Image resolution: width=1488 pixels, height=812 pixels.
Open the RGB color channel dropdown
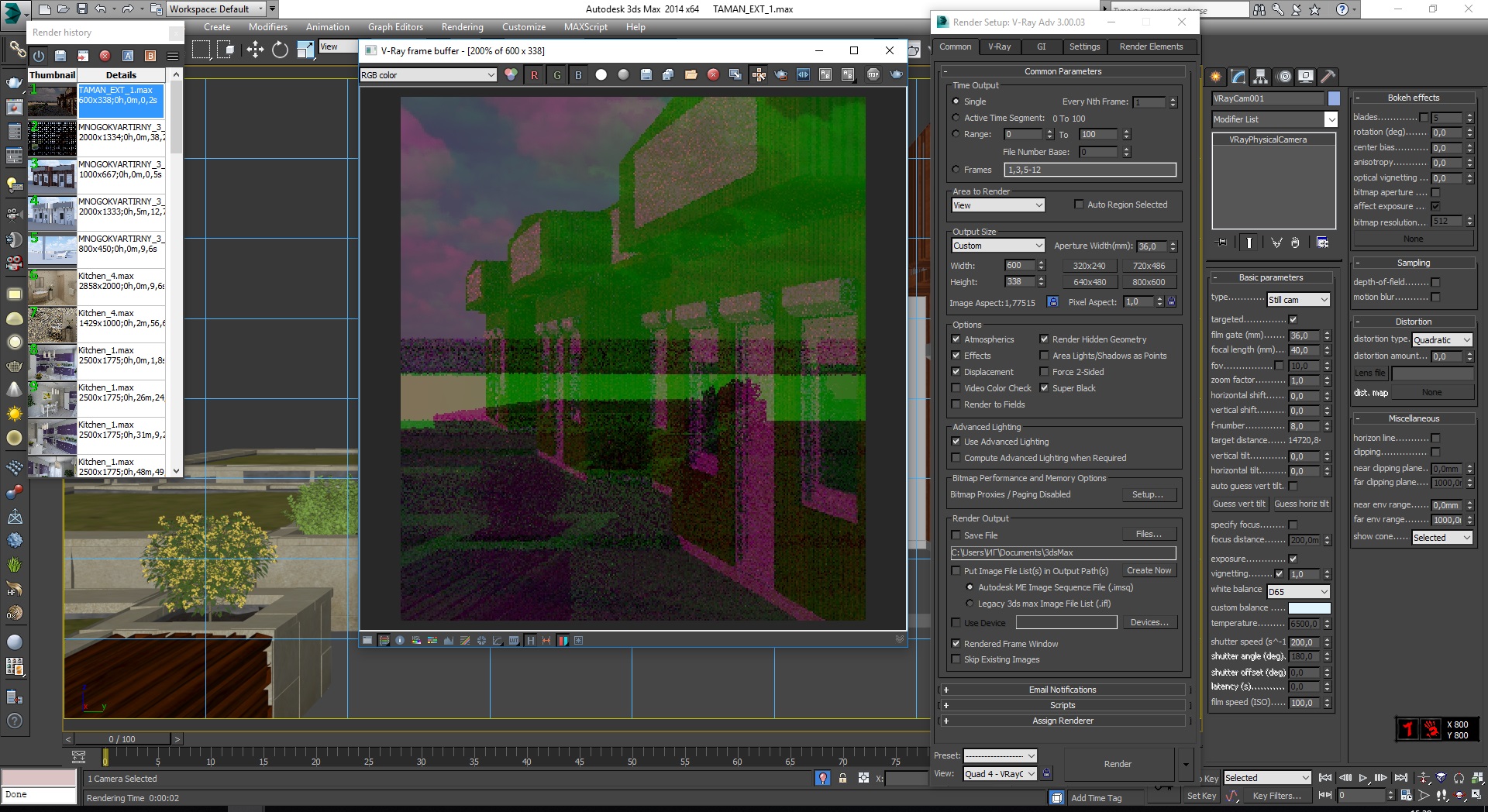tap(428, 75)
